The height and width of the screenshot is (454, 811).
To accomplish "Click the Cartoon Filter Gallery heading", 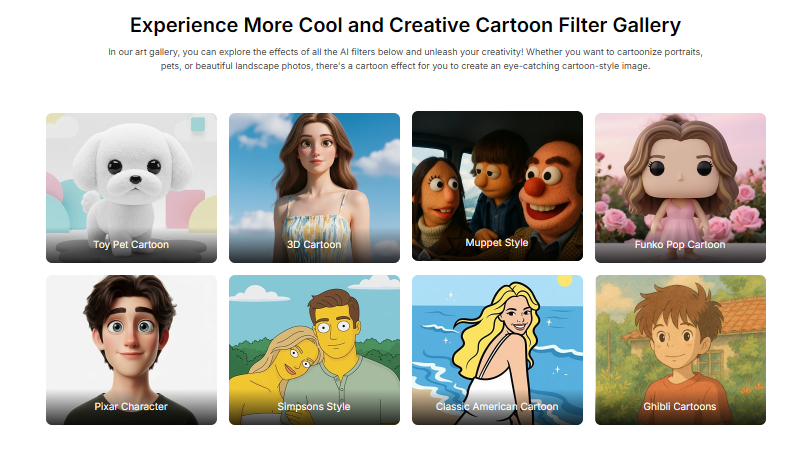I will 405,24.
